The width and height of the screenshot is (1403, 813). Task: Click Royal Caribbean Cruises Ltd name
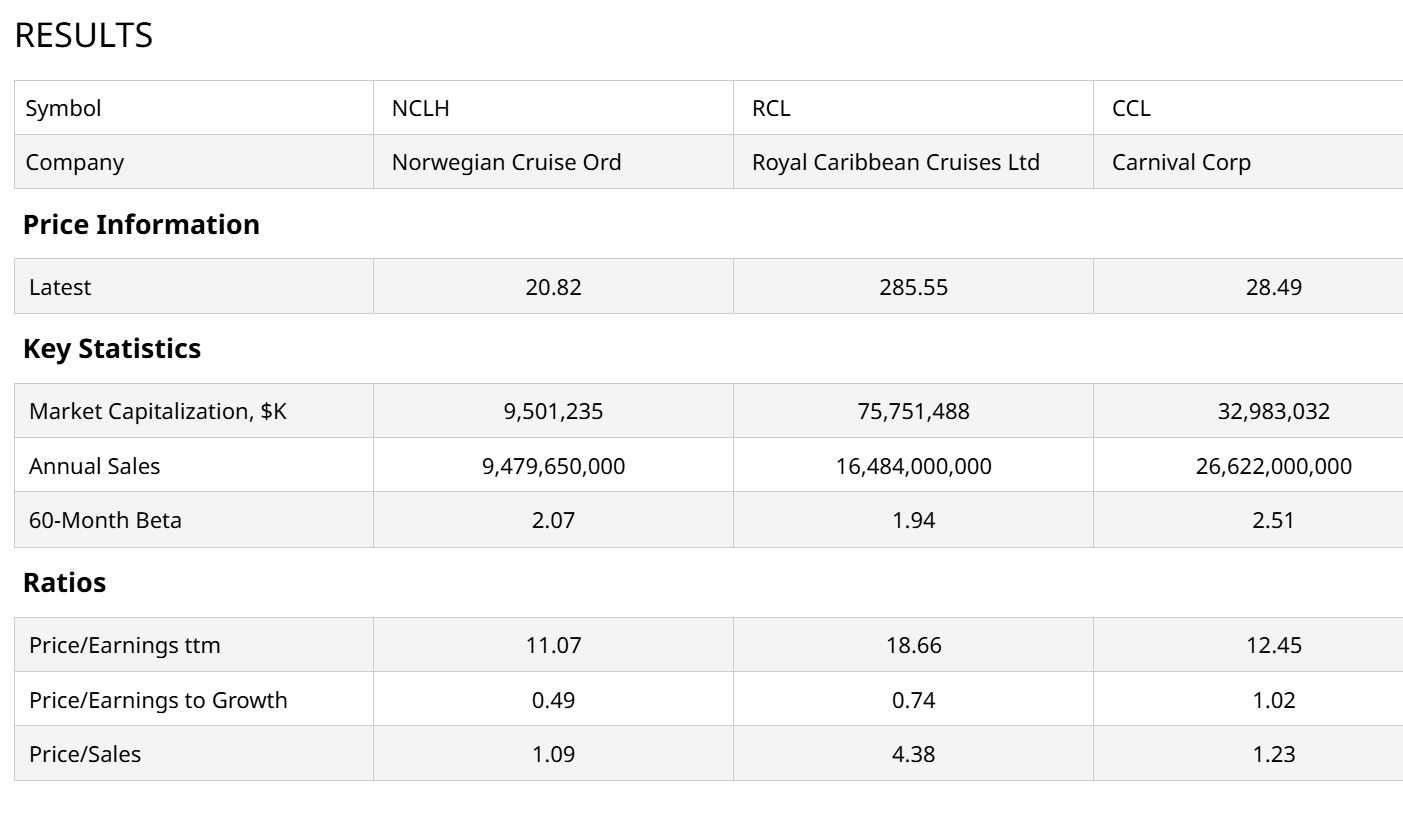pos(895,162)
